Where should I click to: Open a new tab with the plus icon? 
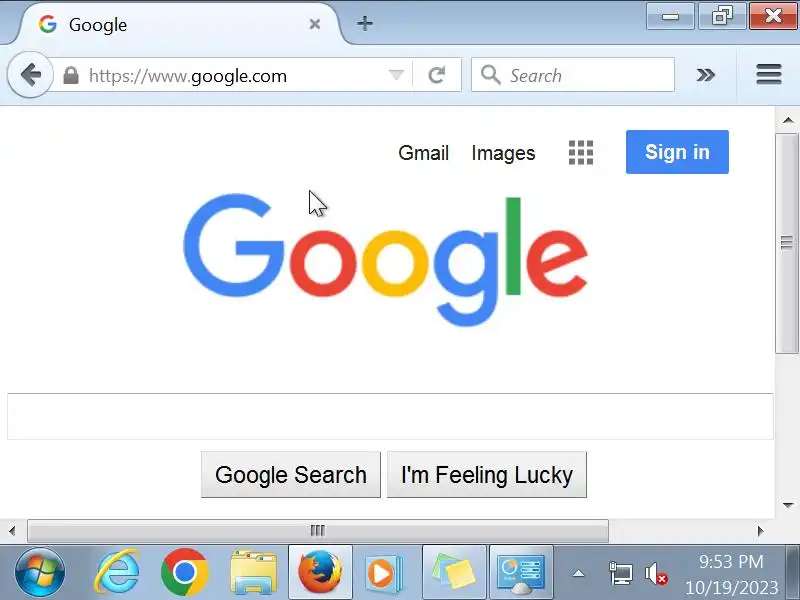365,23
